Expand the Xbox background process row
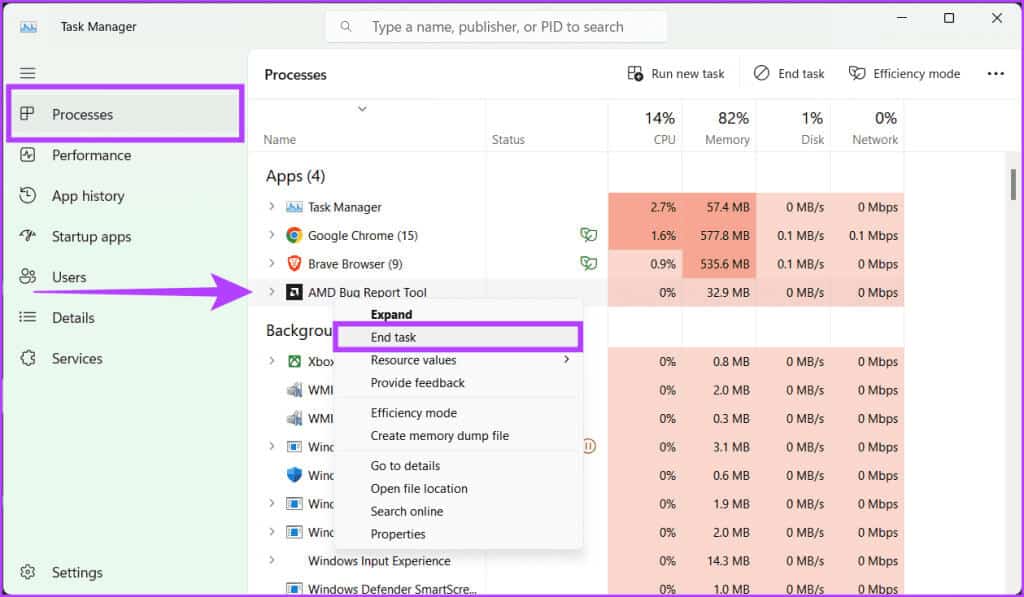This screenshot has height=597, width=1024. pyautogui.click(x=272, y=361)
